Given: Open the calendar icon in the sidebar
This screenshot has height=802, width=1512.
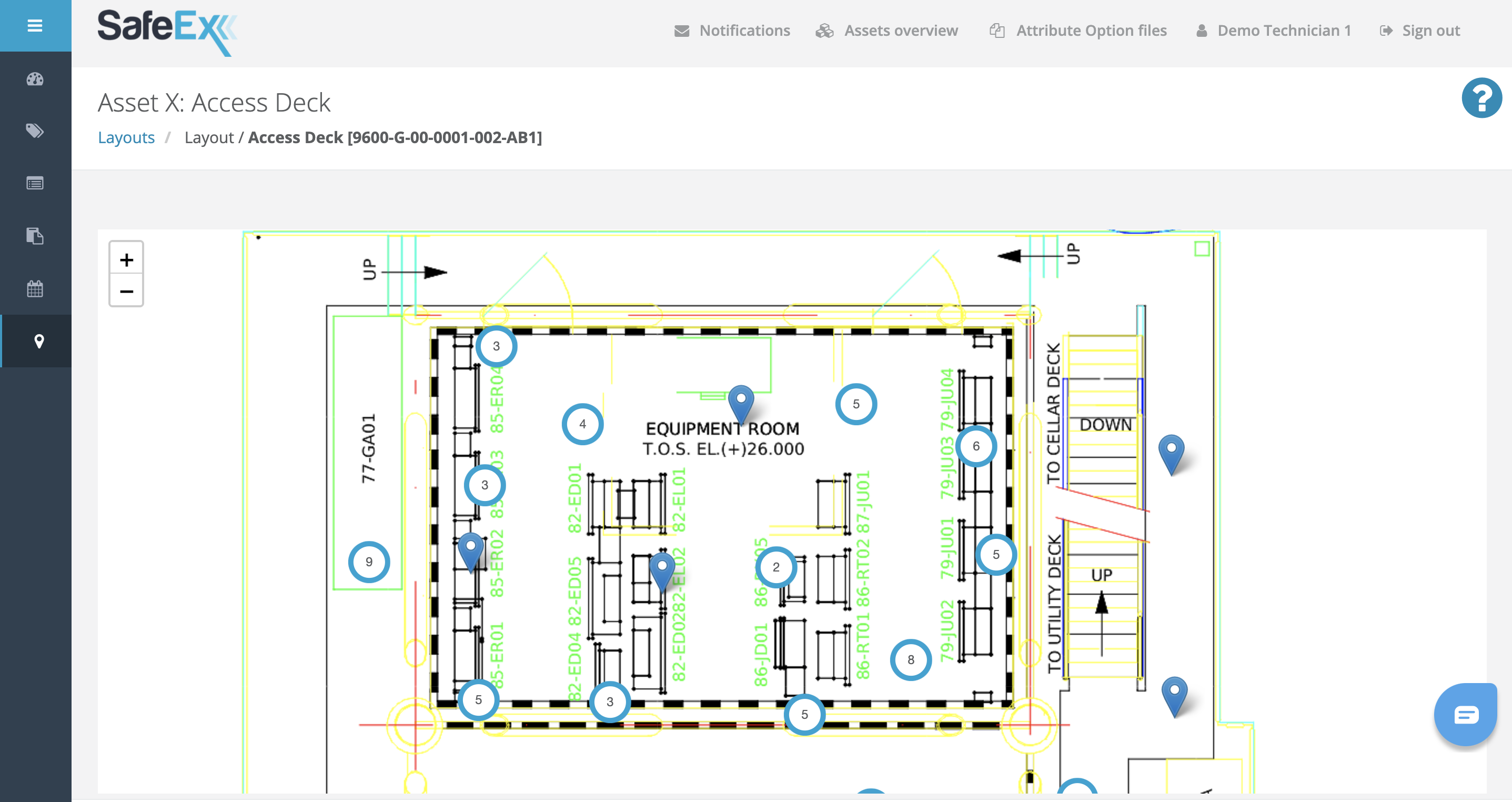Looking at the screenshot, I should 35,288.
